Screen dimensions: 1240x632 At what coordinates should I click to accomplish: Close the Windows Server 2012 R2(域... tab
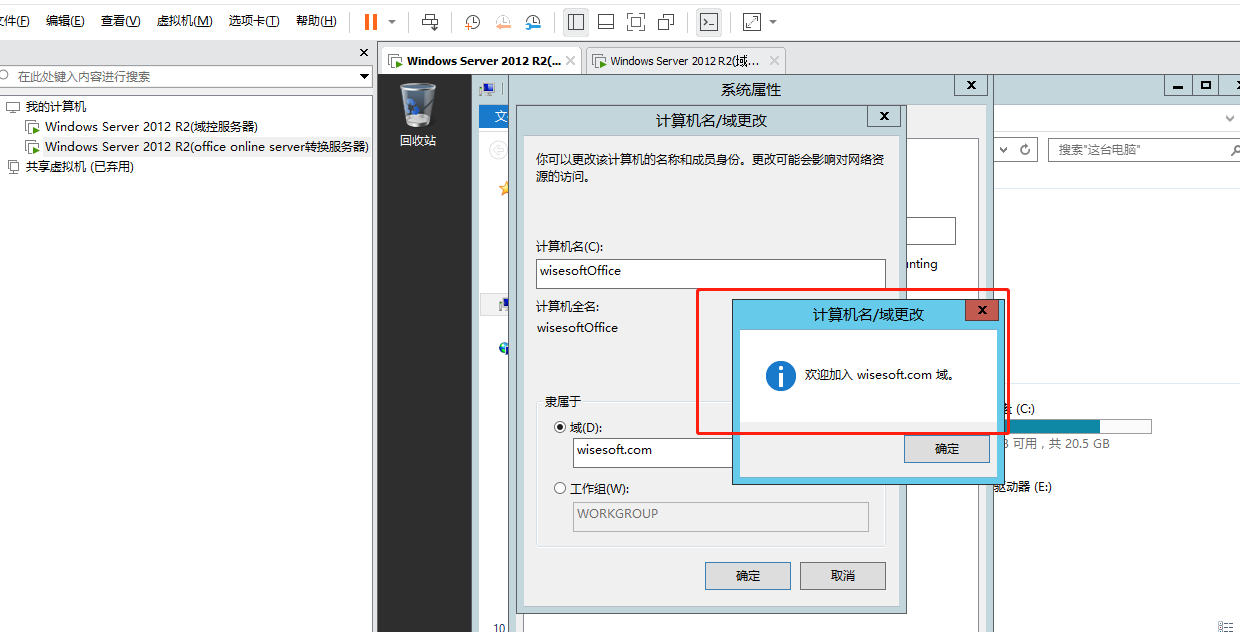tap(774, 61)
